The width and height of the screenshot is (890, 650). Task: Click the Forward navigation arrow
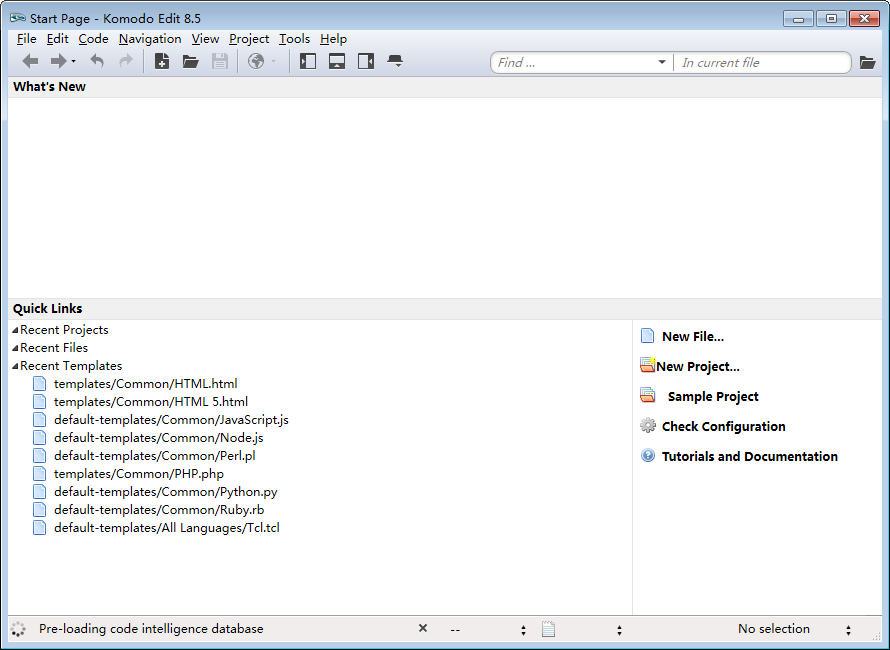tap(58, 61)
